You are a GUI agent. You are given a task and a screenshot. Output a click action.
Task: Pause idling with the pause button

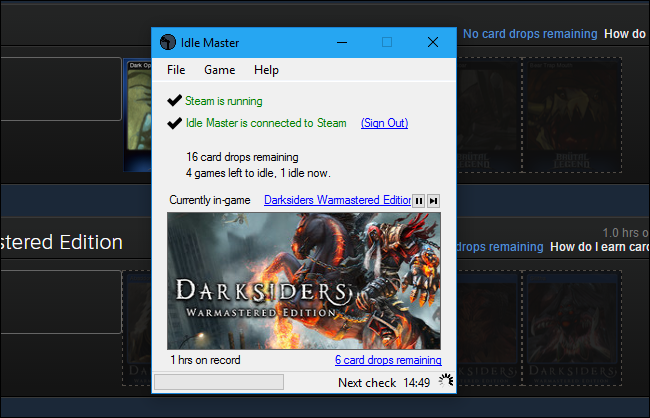(419, 201)
